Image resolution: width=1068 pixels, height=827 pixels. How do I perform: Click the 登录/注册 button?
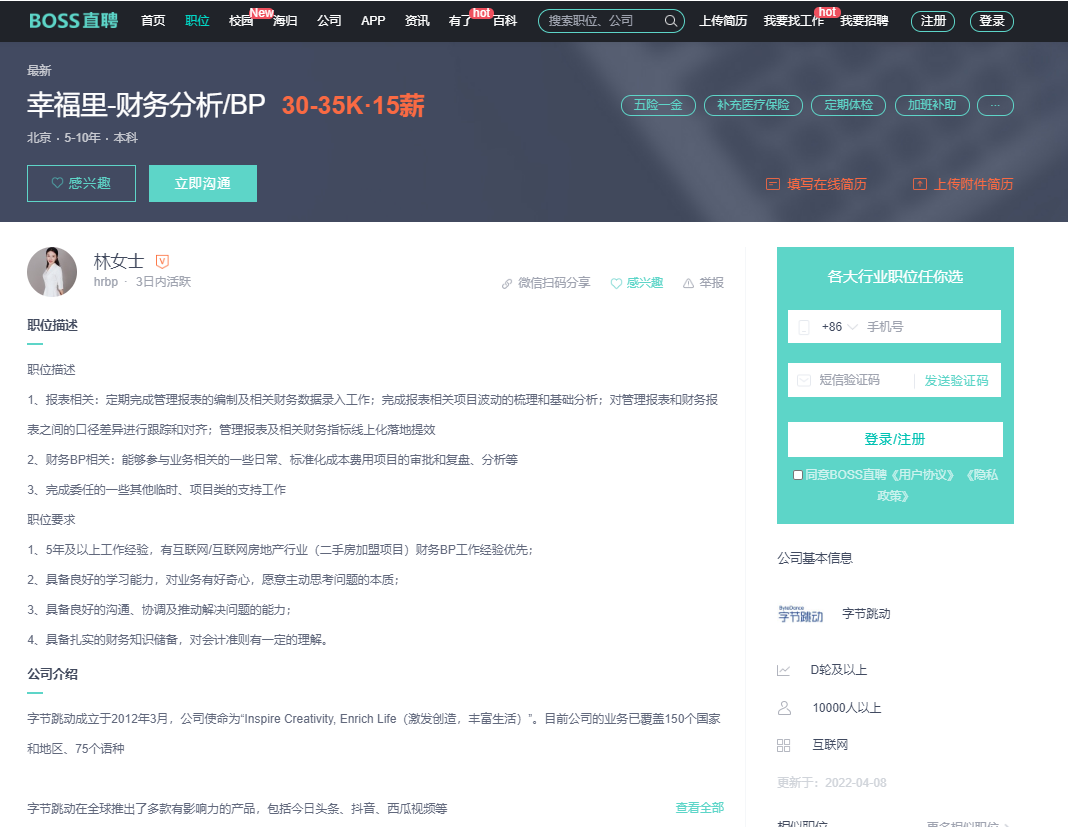coord(895,439)
